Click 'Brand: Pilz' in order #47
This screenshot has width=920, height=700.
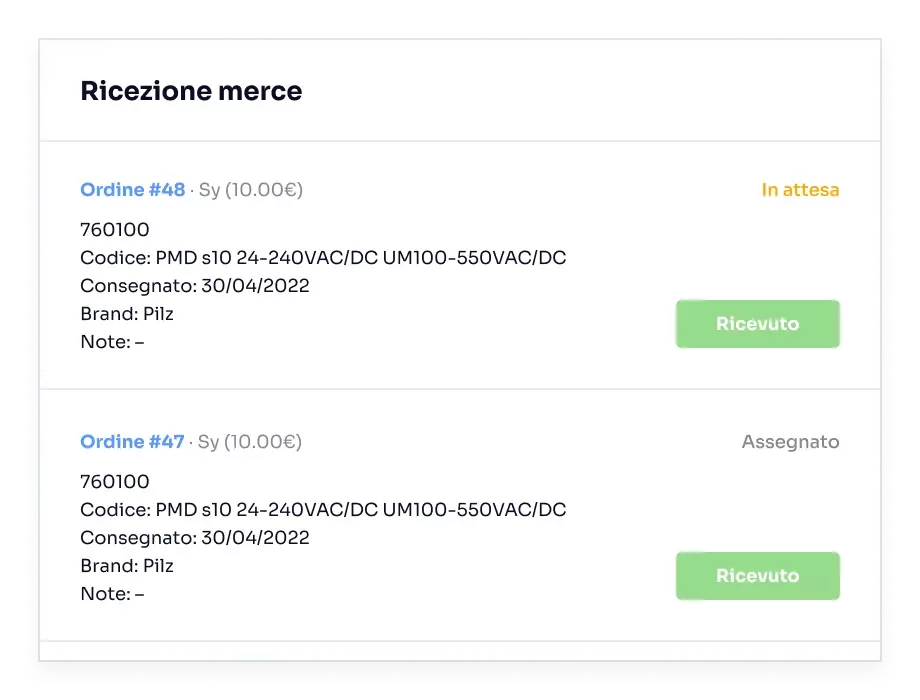pyautogui.click(x=127, y=567)
